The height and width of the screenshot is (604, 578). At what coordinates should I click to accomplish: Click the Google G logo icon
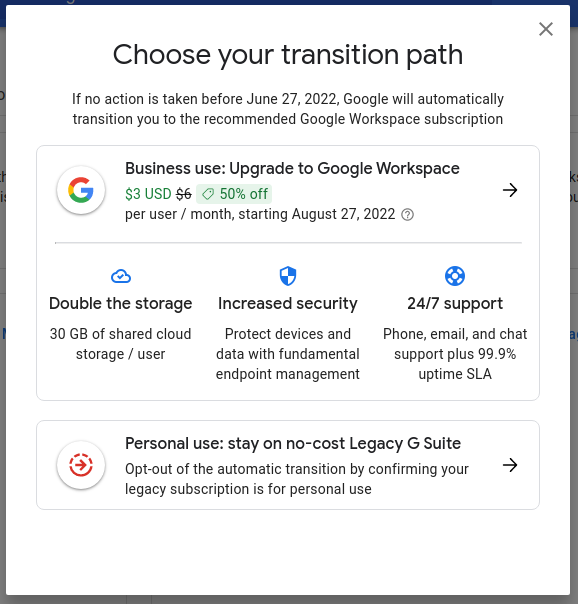pyautogui.click(x=81, y=190)
